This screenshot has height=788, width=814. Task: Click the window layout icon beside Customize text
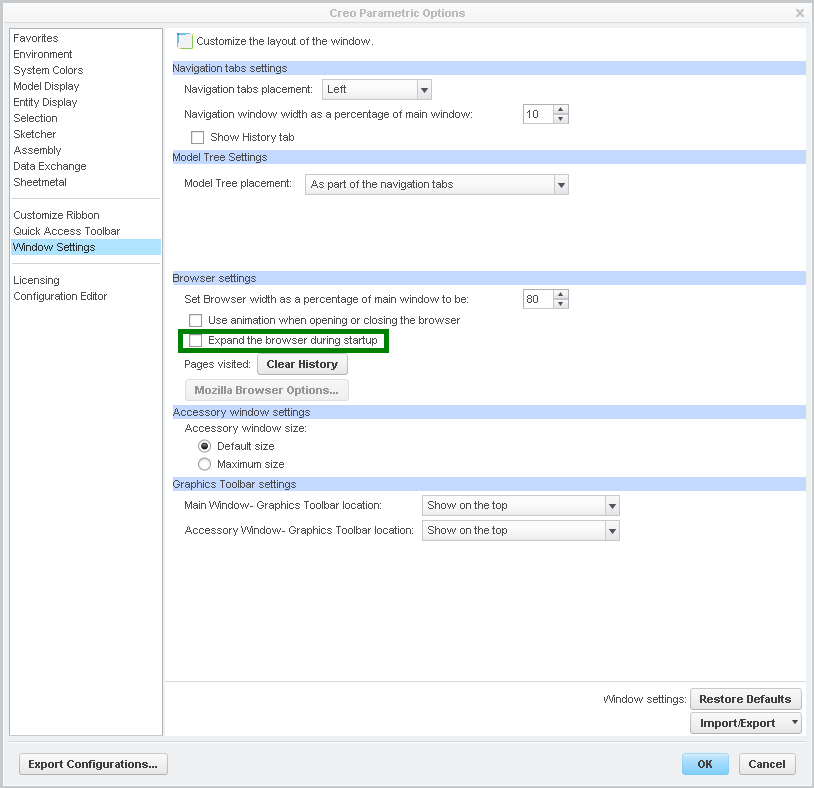(x=184, y=40)
